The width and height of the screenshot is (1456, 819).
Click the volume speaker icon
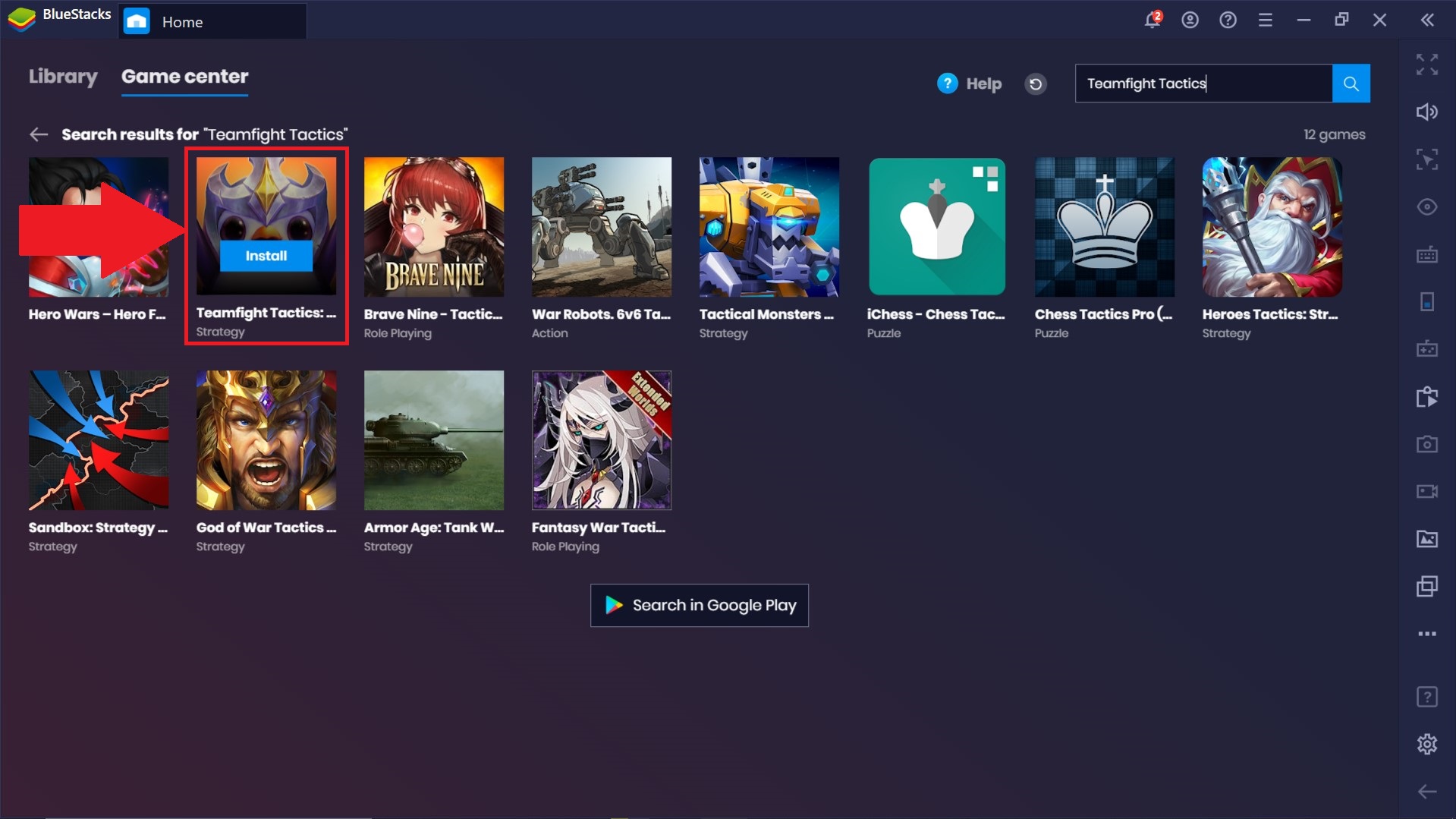pos(1427,112)
